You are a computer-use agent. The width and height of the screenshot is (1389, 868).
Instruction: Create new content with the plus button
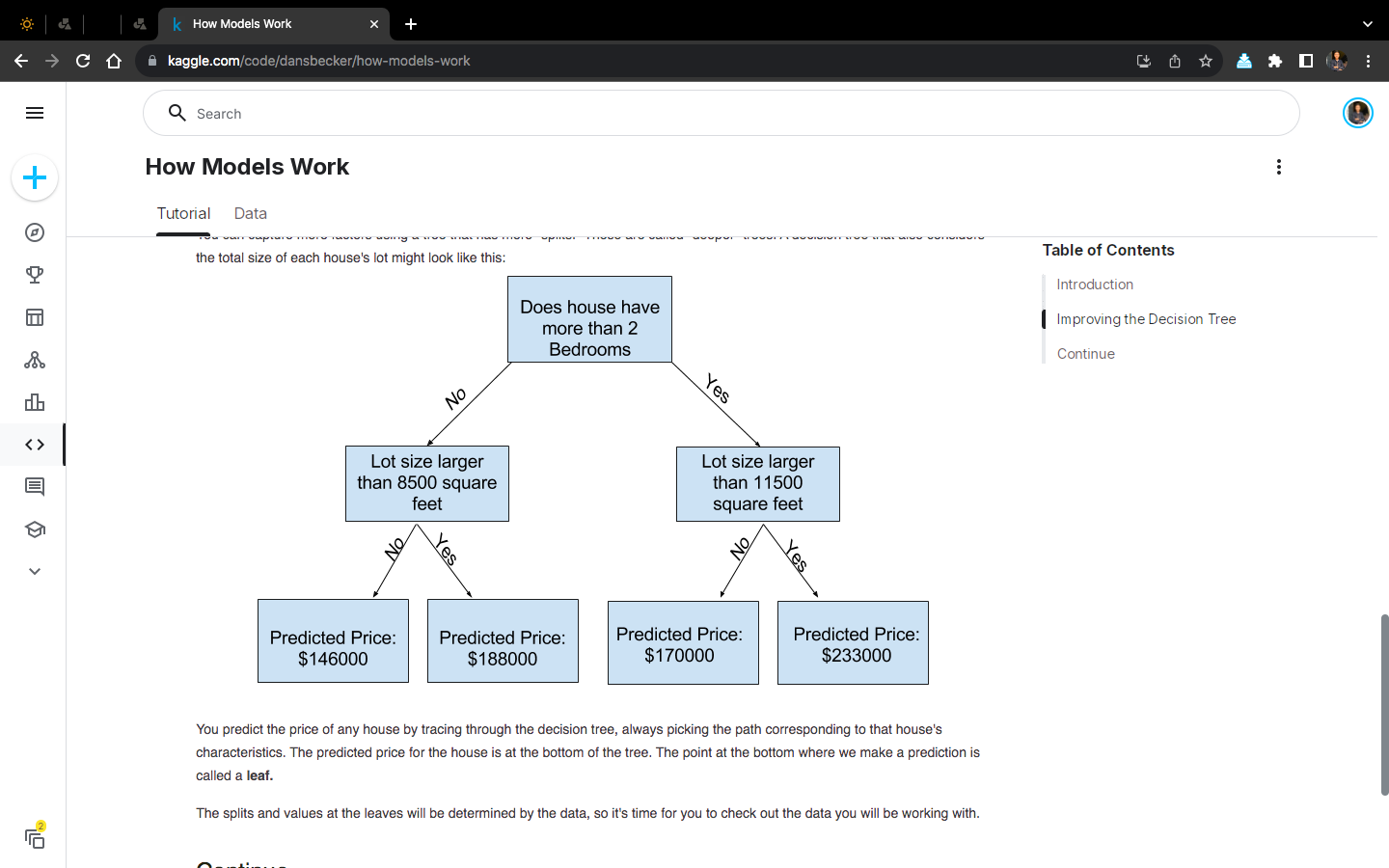(x=35, y=177)
